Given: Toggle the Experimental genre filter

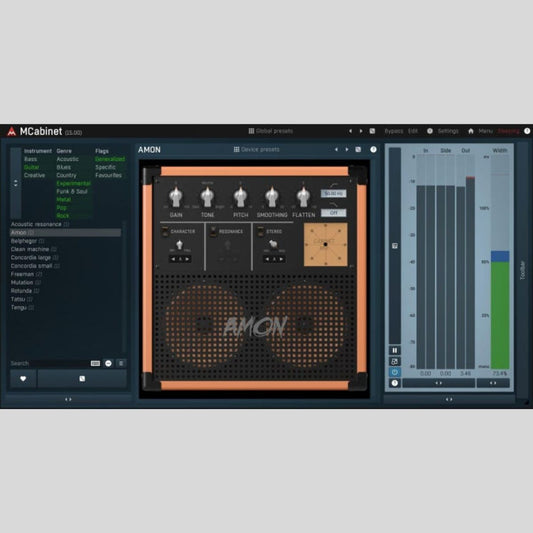Looking at the screenshot, I should coord(73,184).
